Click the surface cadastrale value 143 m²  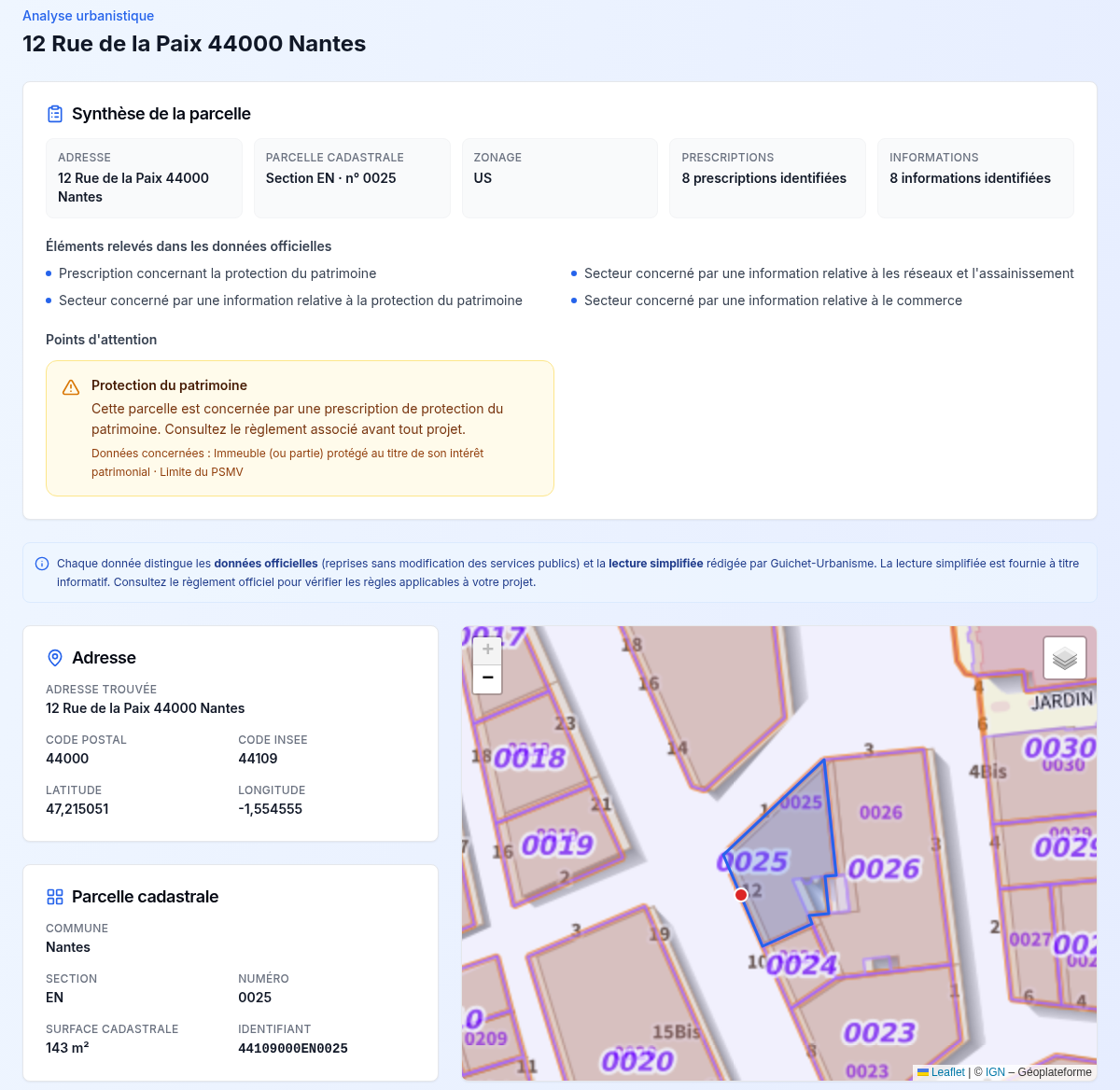point(67,1048)
